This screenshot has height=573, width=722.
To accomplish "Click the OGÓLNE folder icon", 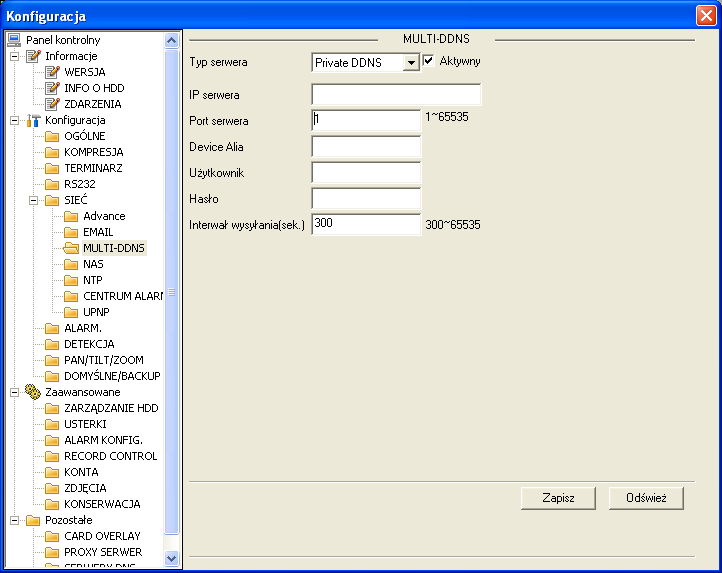I will click(x=52, y=136).
